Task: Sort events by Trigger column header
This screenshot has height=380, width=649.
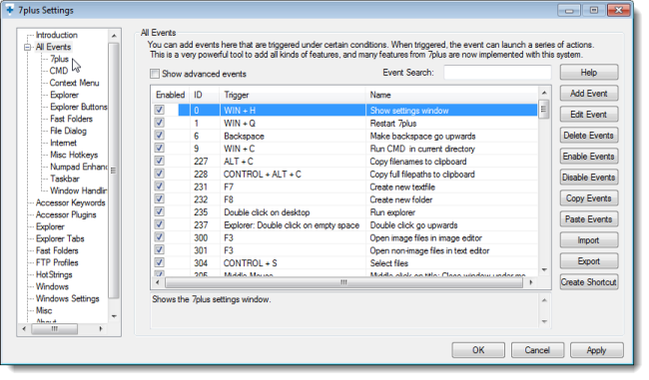Action: 293,95
